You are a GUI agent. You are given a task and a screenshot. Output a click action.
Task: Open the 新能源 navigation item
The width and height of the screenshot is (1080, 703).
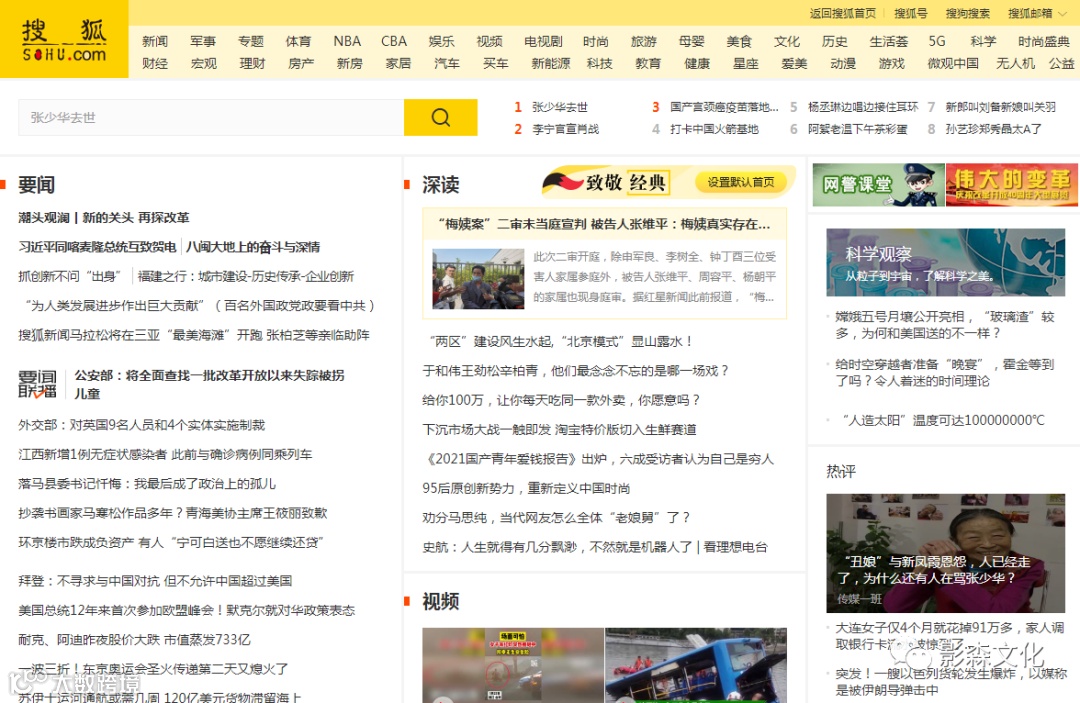[551, 63]
